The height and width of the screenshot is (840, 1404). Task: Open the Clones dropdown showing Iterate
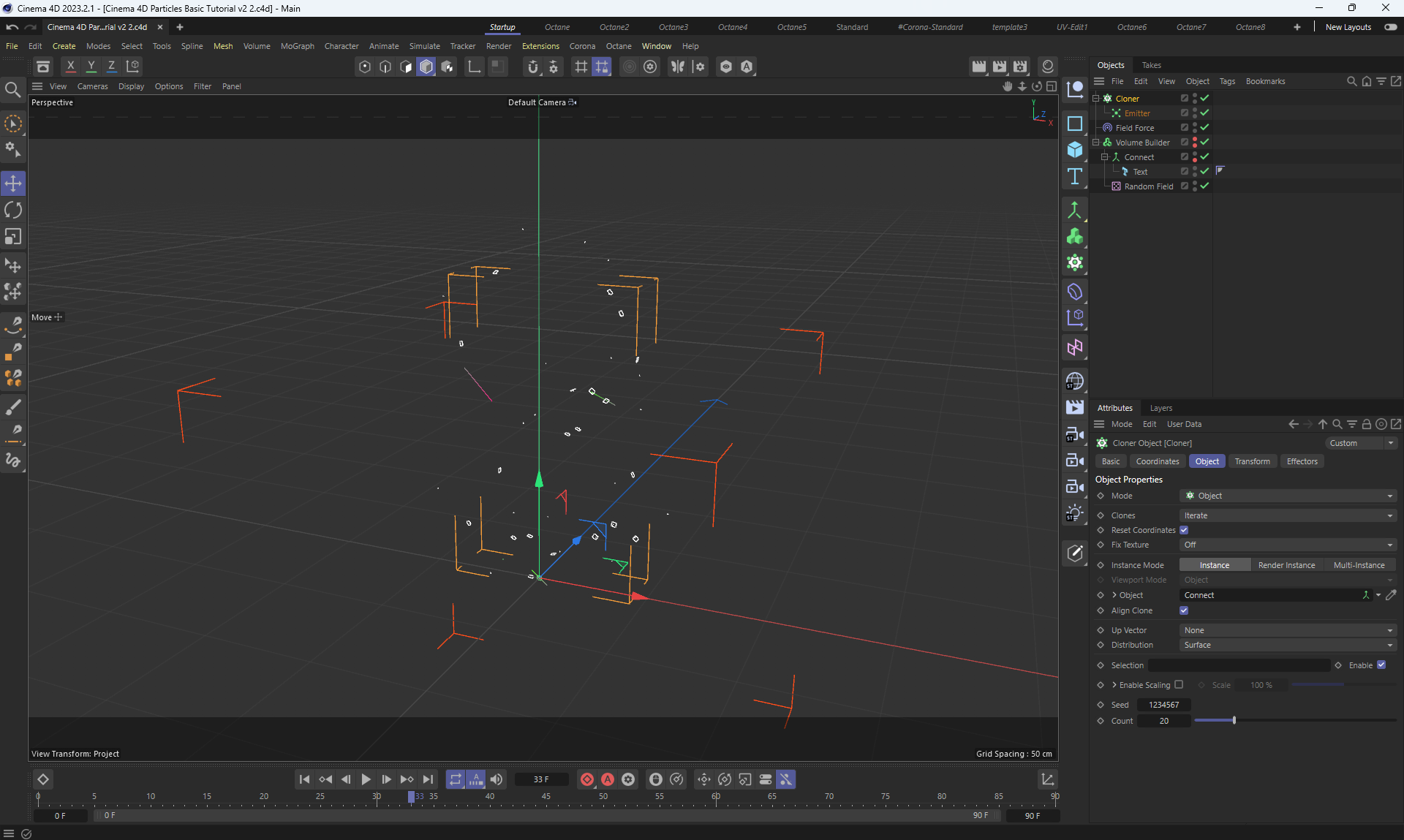coord(1287,515)
